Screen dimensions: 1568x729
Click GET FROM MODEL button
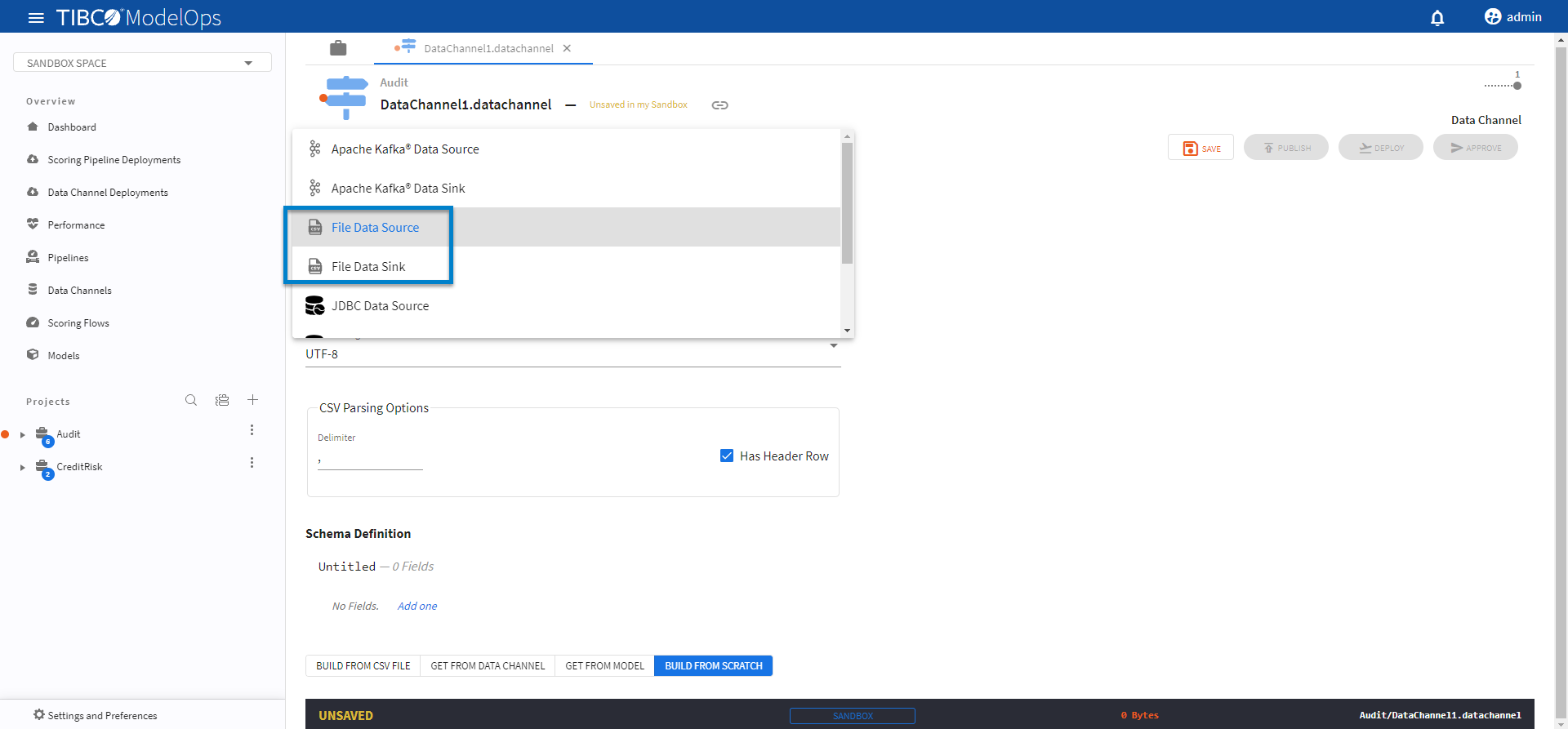[x=605, y=666]
